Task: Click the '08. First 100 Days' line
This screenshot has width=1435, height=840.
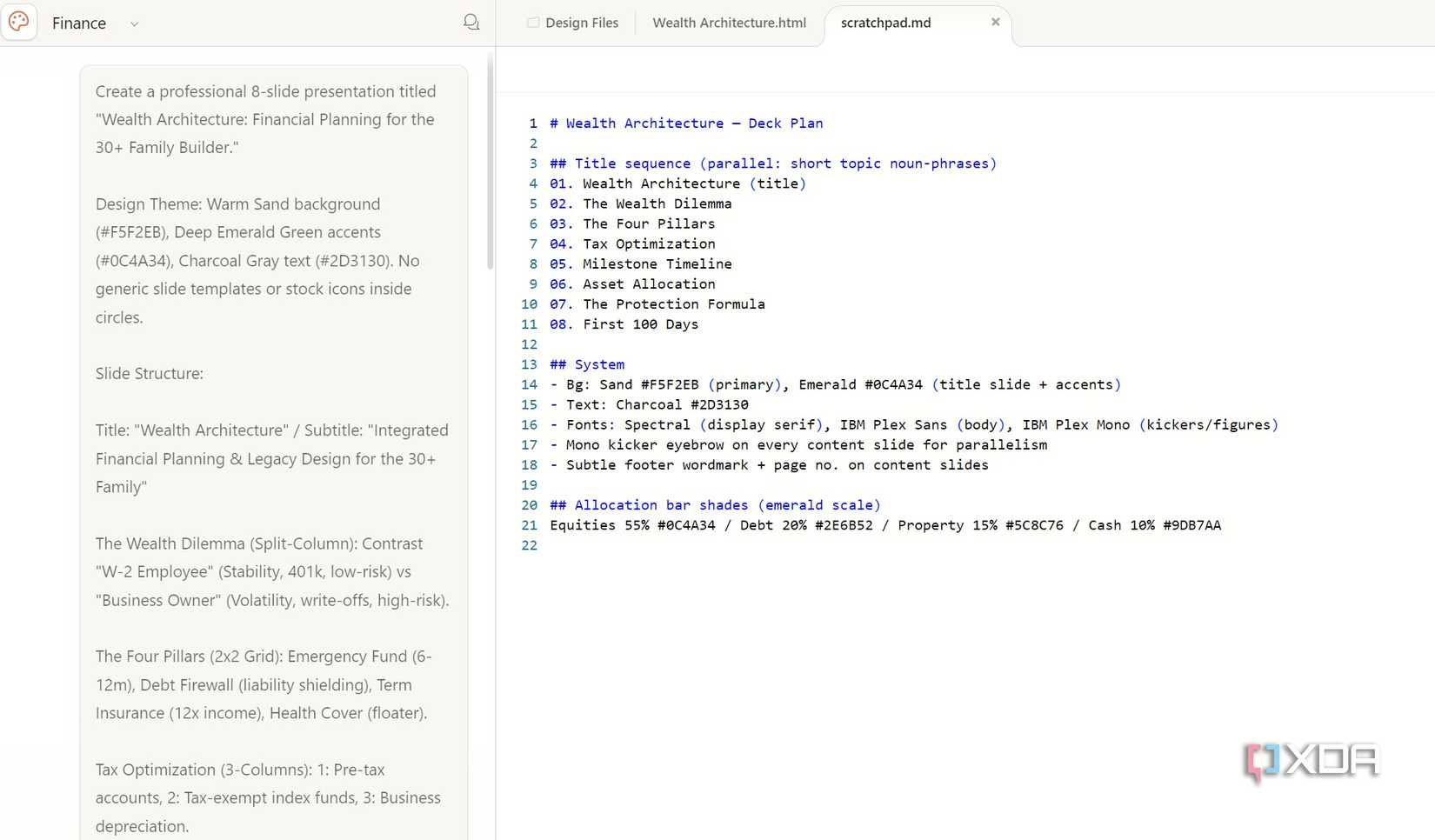Action: 624,324
